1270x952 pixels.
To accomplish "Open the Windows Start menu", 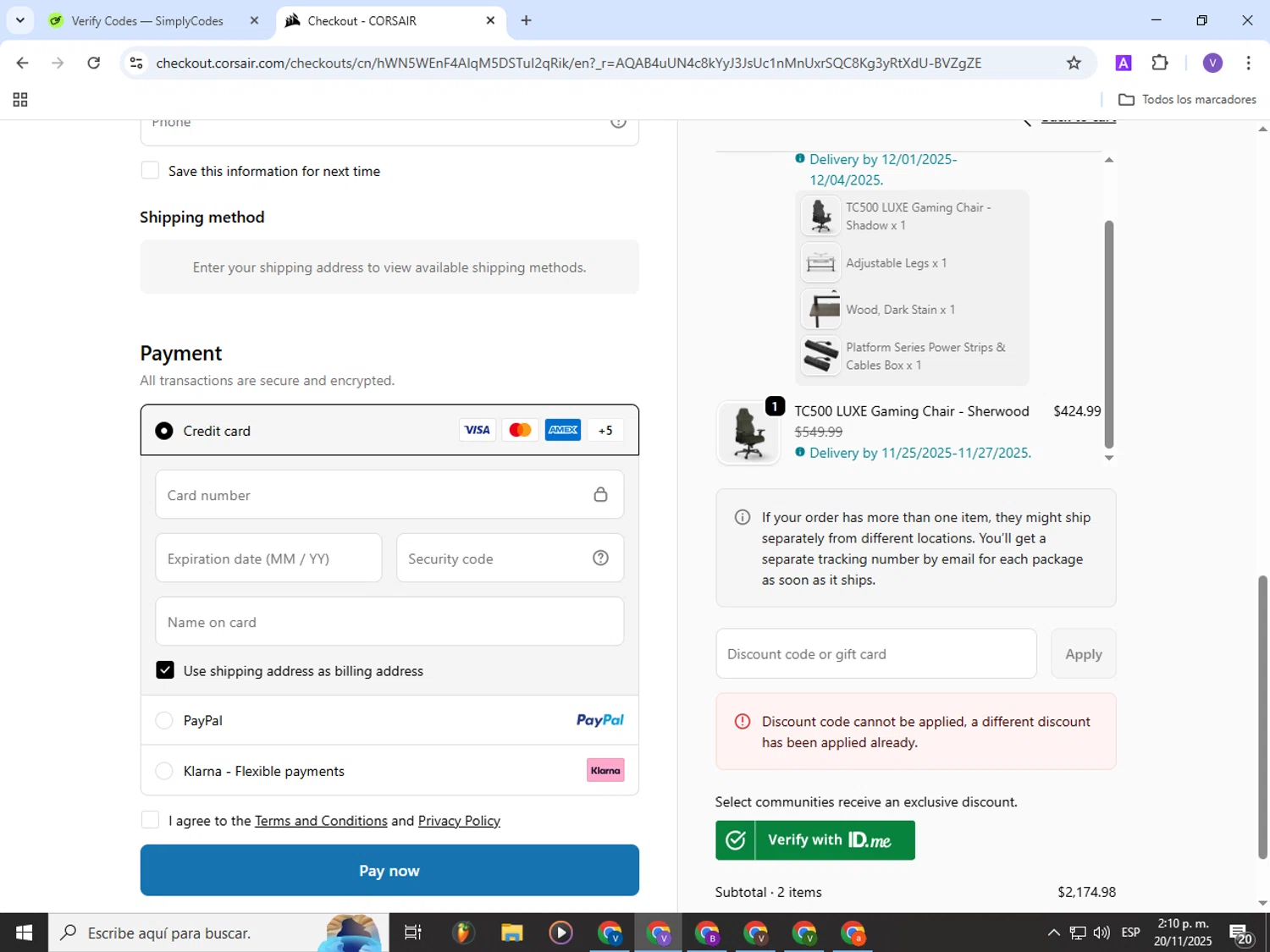I will [24, 933].
